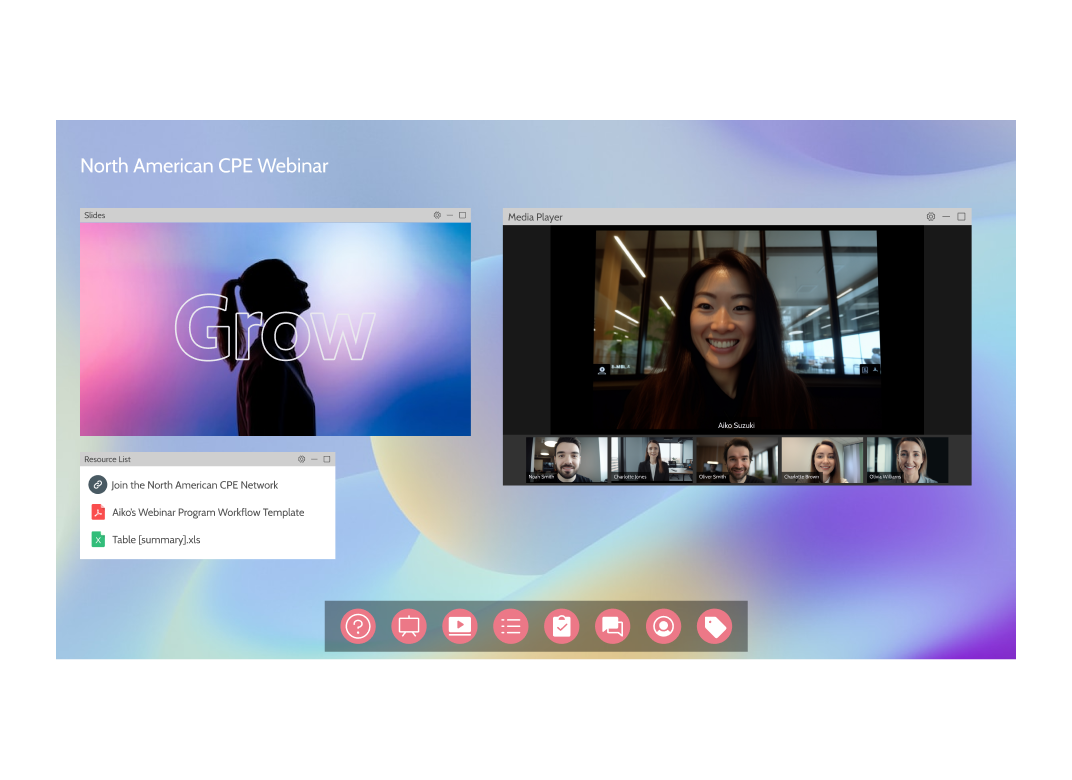Click the main Aiko Suzuki video feed

(x=736, y=330)
